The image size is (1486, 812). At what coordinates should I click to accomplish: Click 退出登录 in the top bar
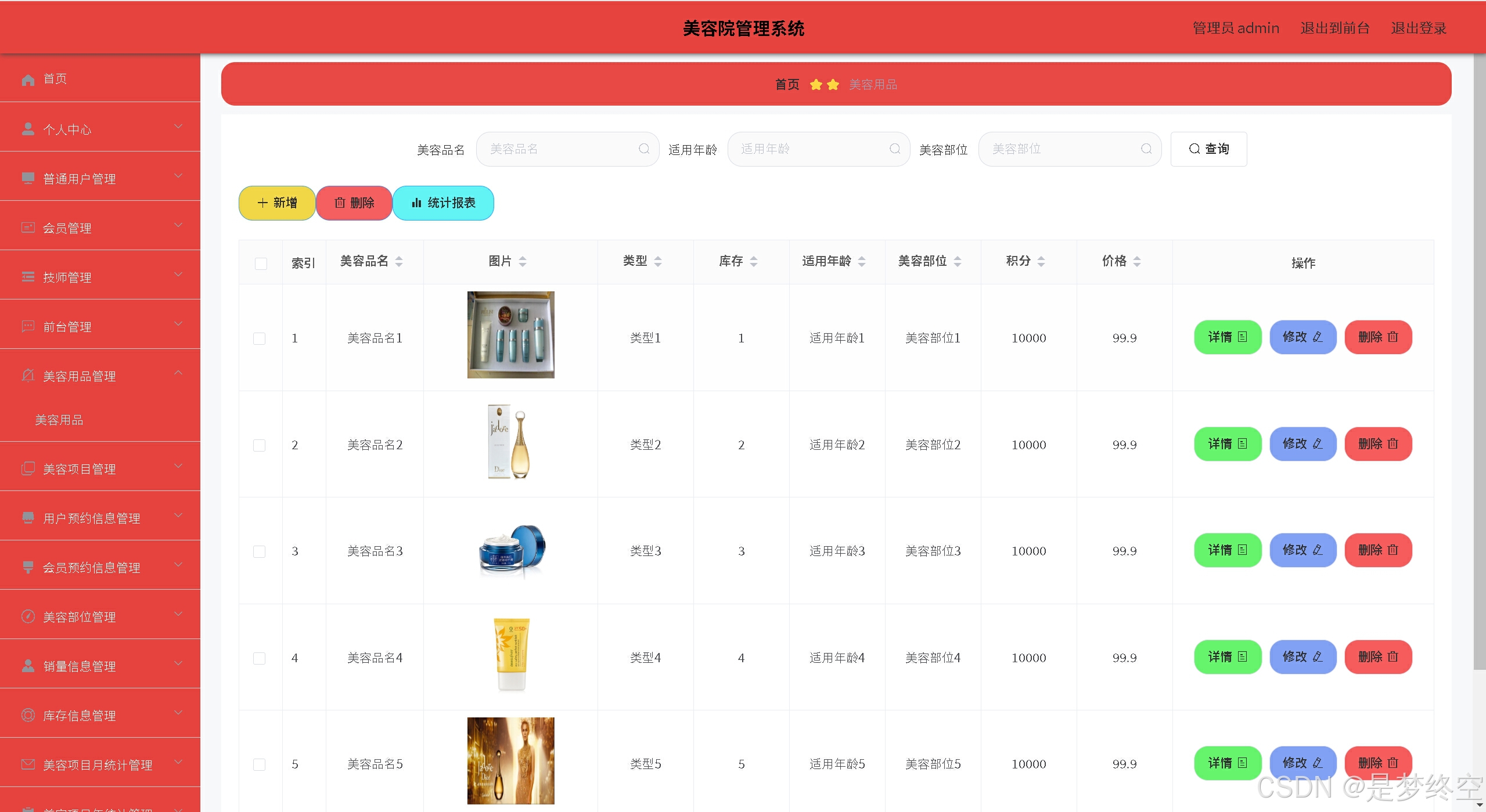pos(1417,28)
